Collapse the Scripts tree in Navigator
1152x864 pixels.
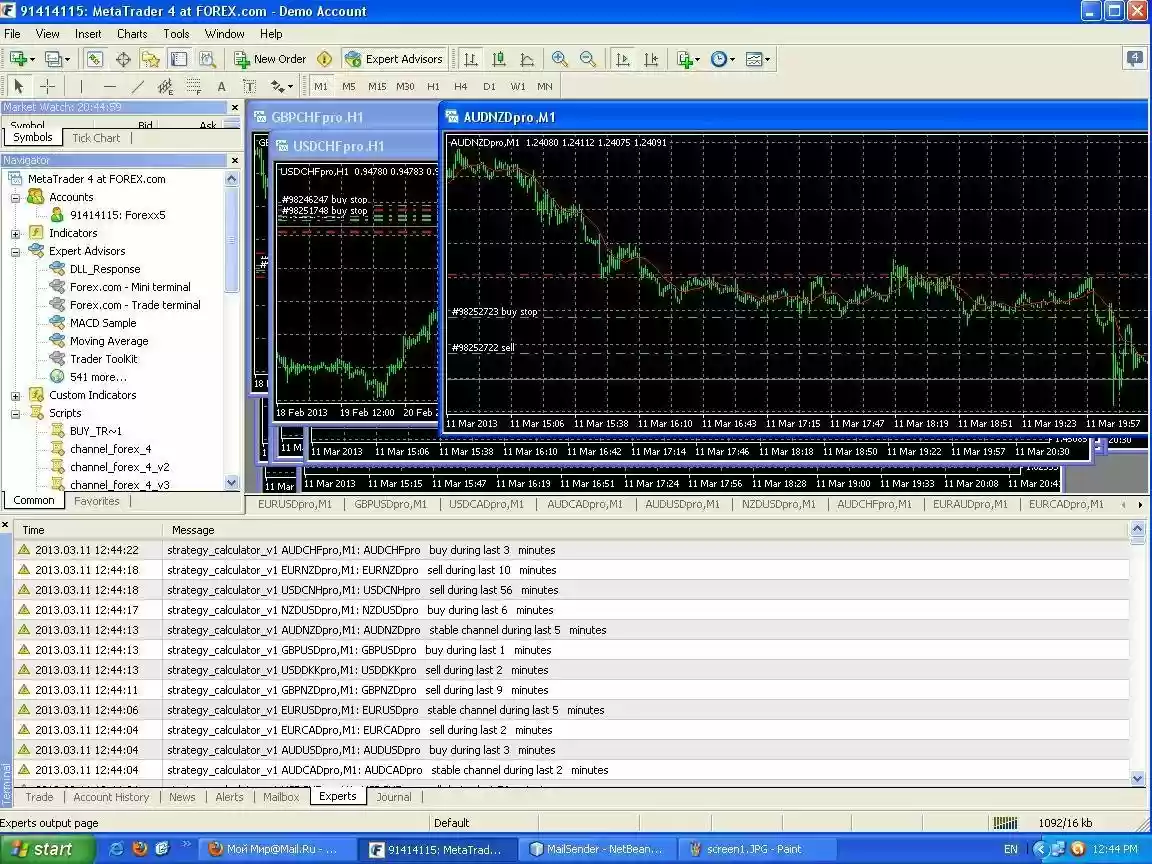click(x=16, y=413)
